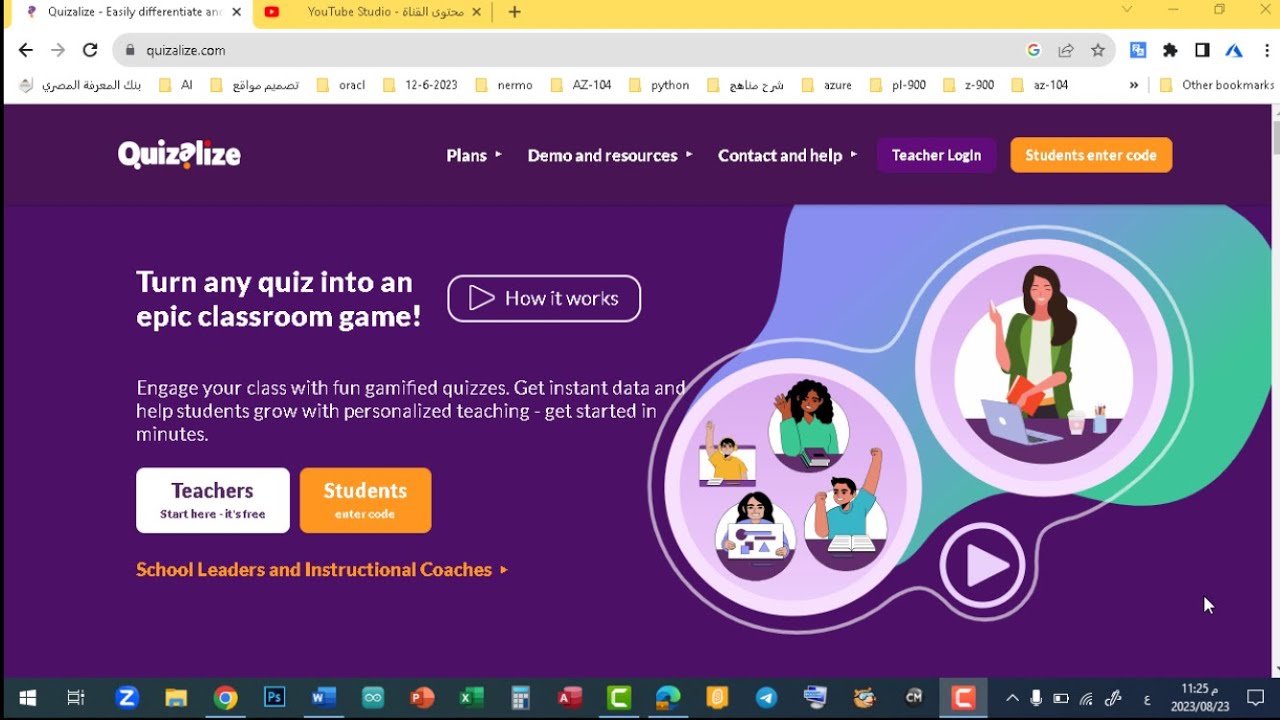Screen dimensions: 1280x720
Task: Open Photoshop from the taskbar
Action: (274, 698)
